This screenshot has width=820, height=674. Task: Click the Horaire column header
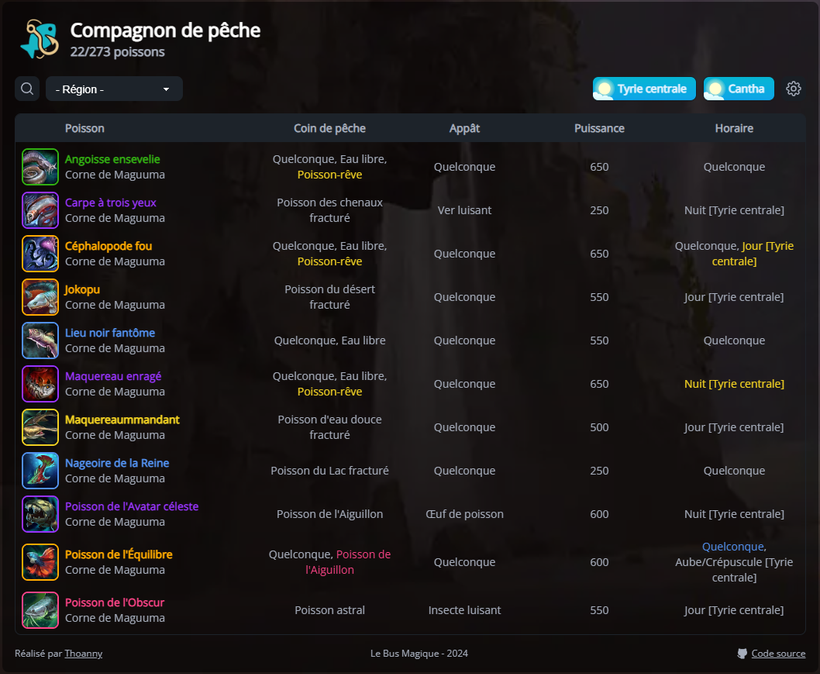(x=734, y=129)
